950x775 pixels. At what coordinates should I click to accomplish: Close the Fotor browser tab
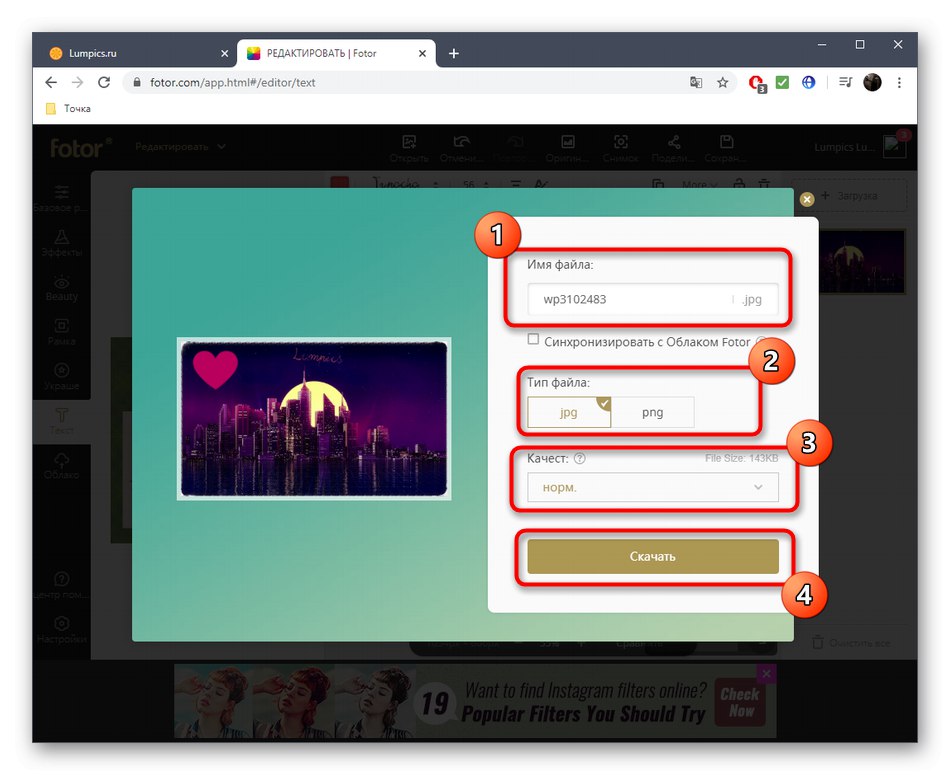click(x=422, y=53)
